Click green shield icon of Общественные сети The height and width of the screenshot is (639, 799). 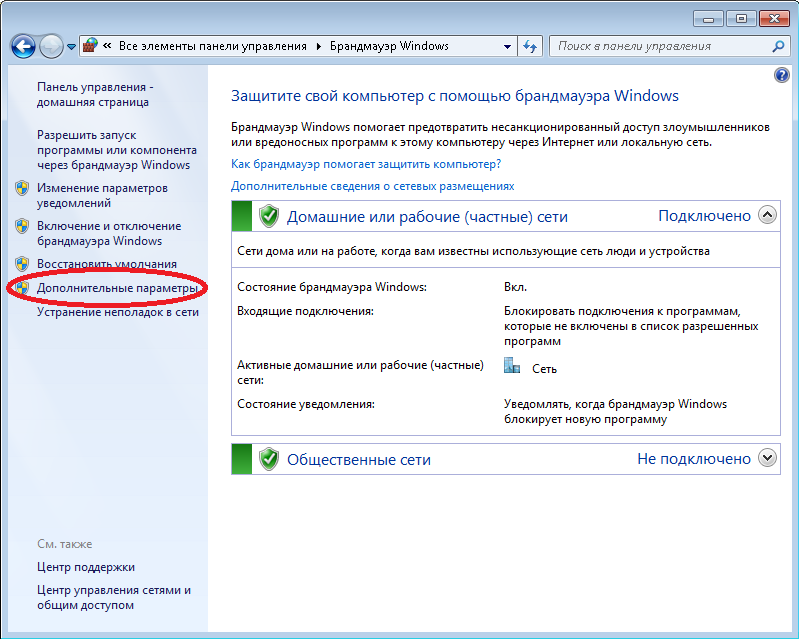(269, 459)
